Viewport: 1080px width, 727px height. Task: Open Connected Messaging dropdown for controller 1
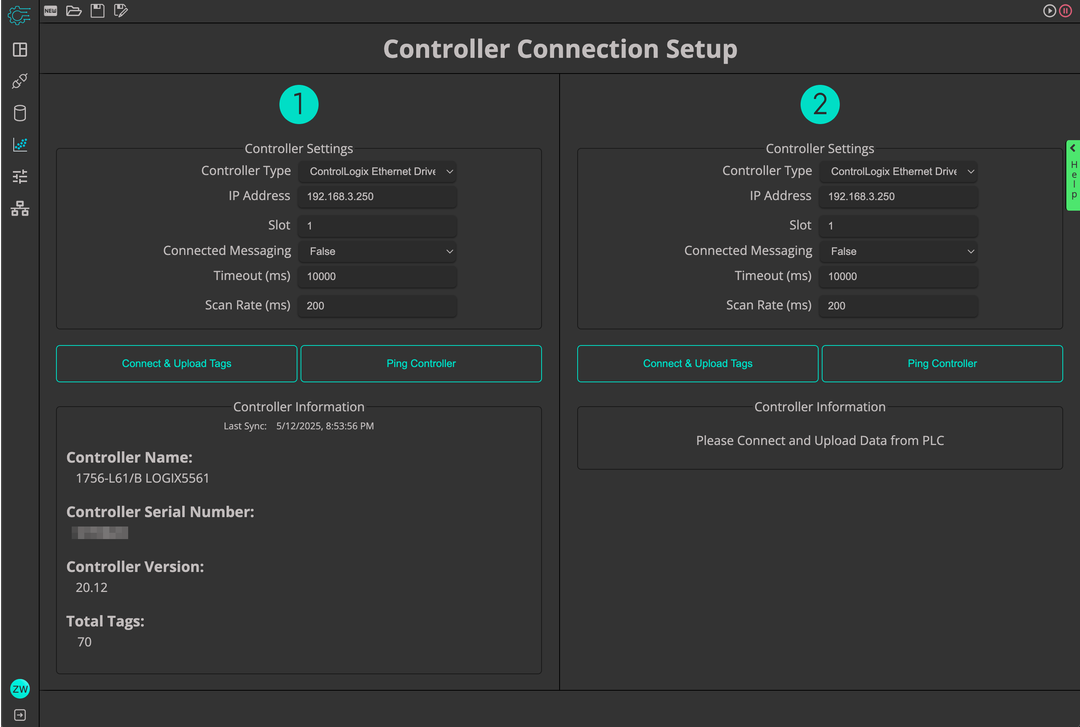point(378,252)
